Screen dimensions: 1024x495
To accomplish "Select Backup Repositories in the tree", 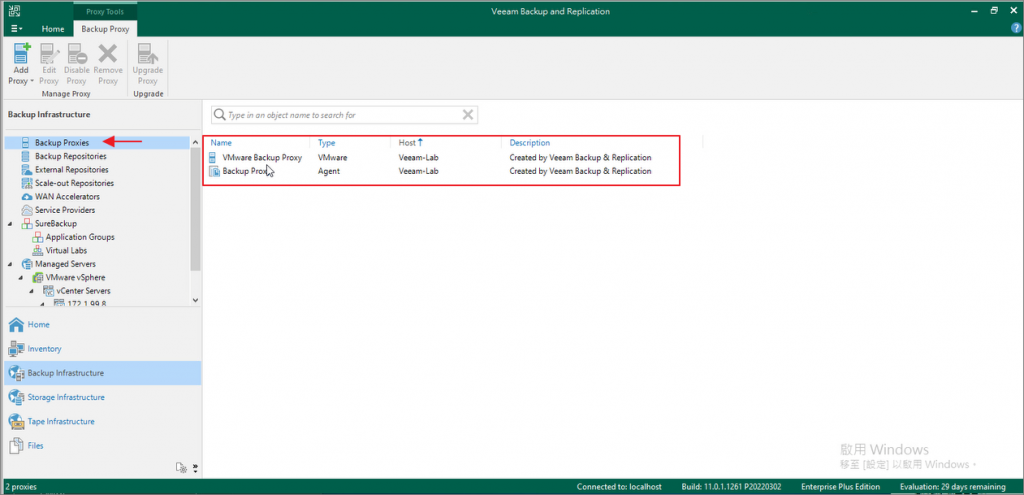I will click(71, 156).
